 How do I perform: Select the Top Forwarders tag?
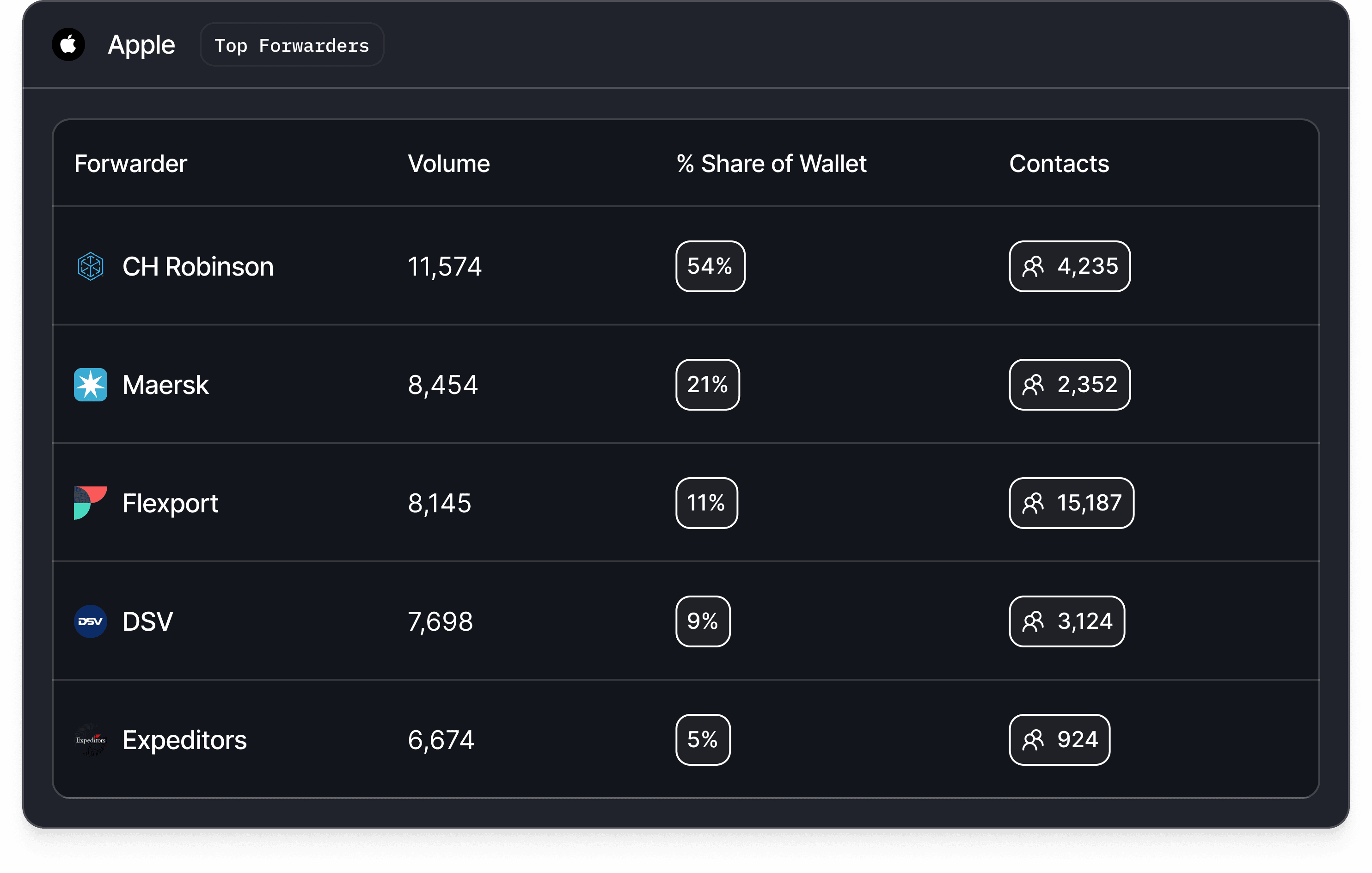click(x=292, y=45)
